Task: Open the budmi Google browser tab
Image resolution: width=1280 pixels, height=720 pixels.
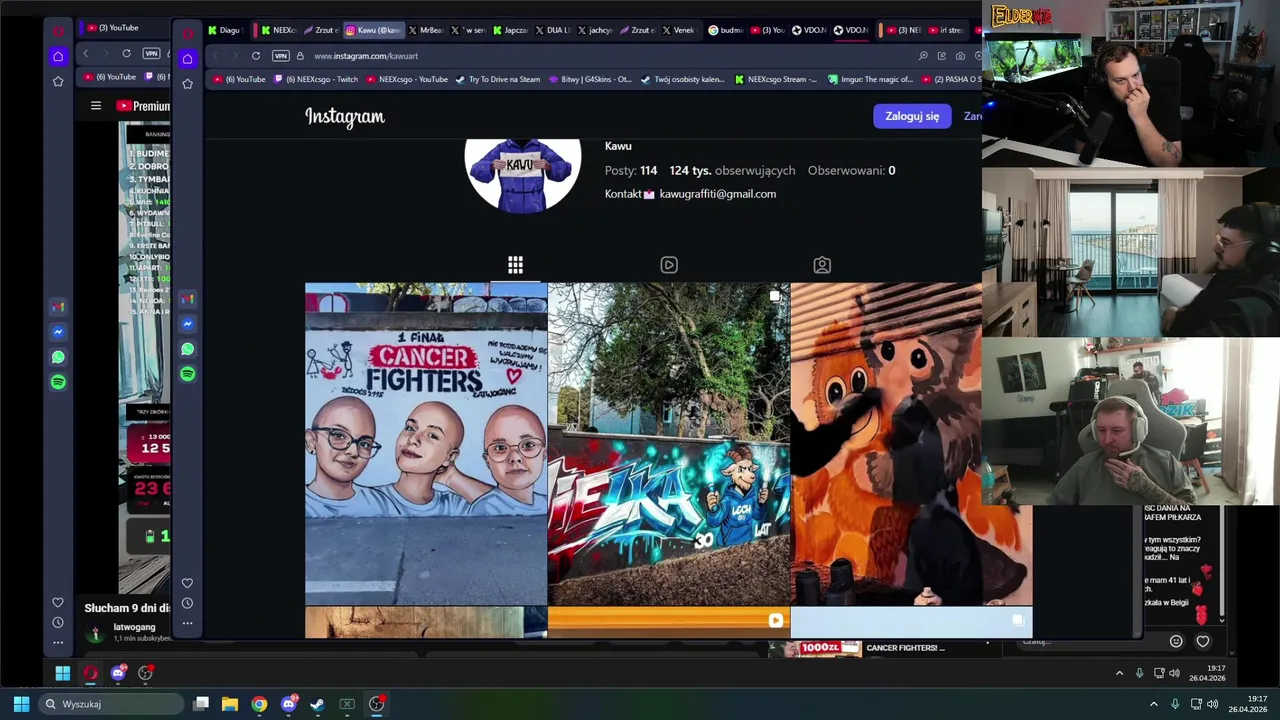Action: (x=726, y=30)
